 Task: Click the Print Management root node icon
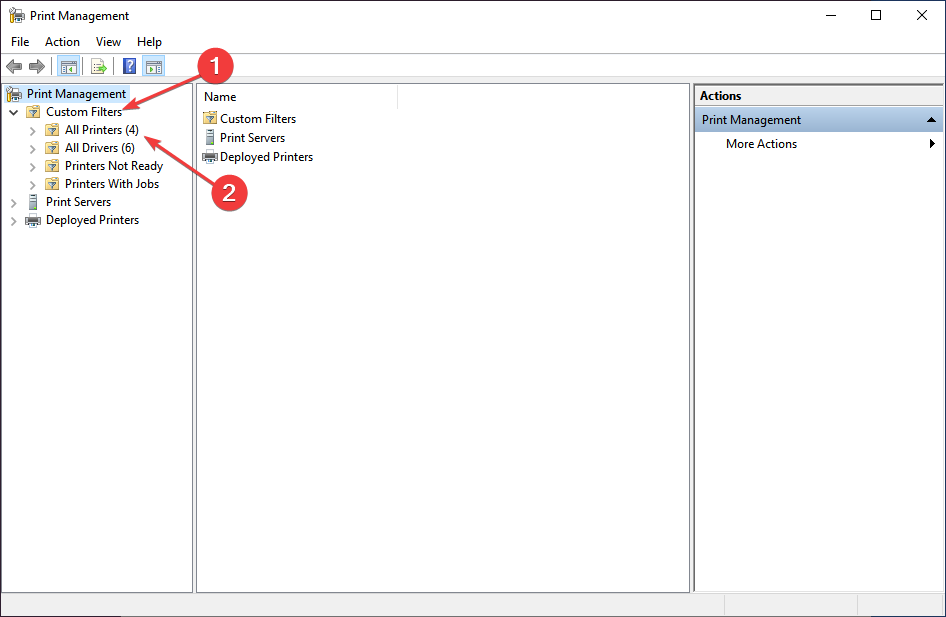pos(13,94)
